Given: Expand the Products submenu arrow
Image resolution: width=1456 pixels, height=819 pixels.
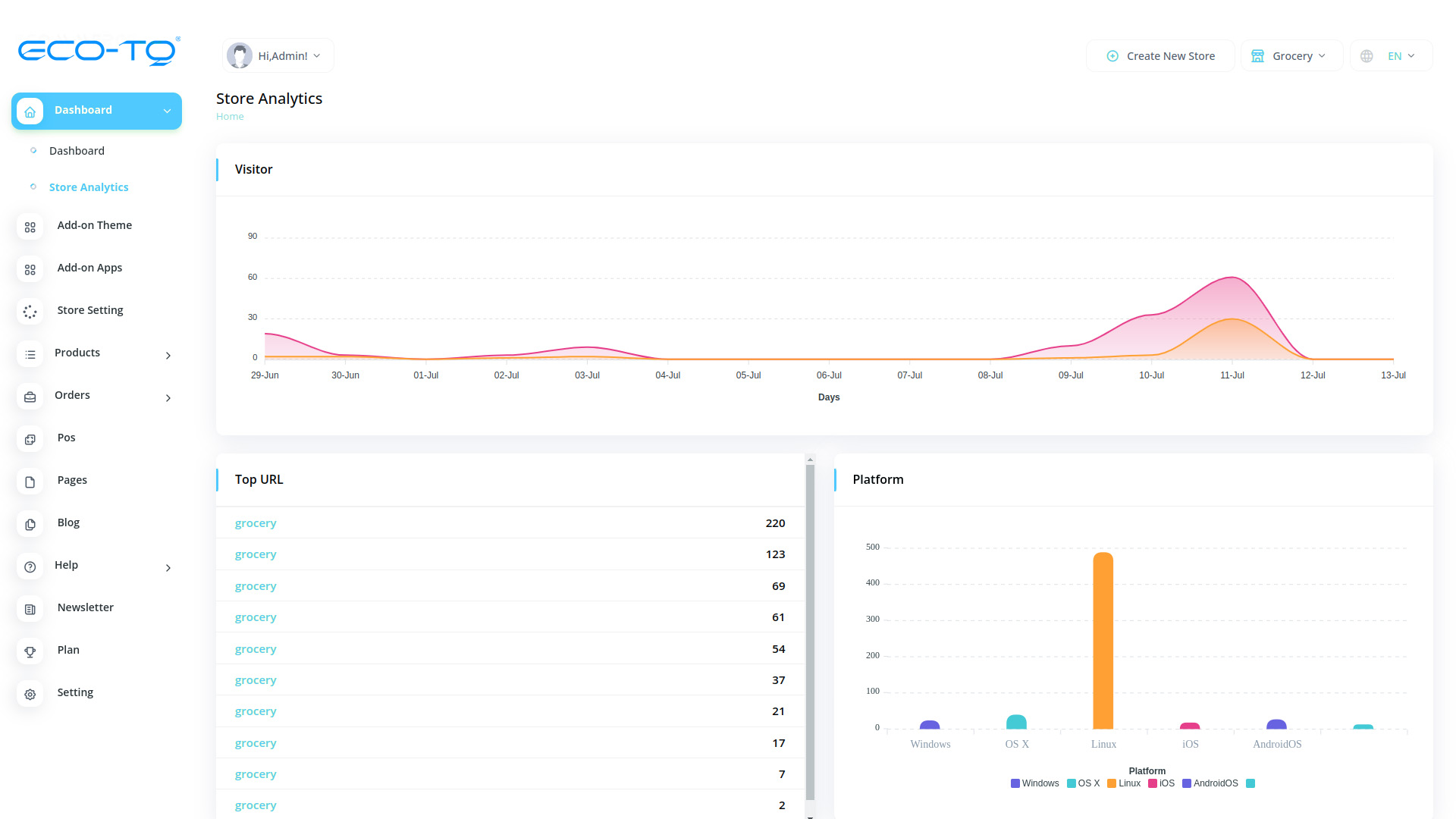Looking at the screenshot, I should 168,355.
